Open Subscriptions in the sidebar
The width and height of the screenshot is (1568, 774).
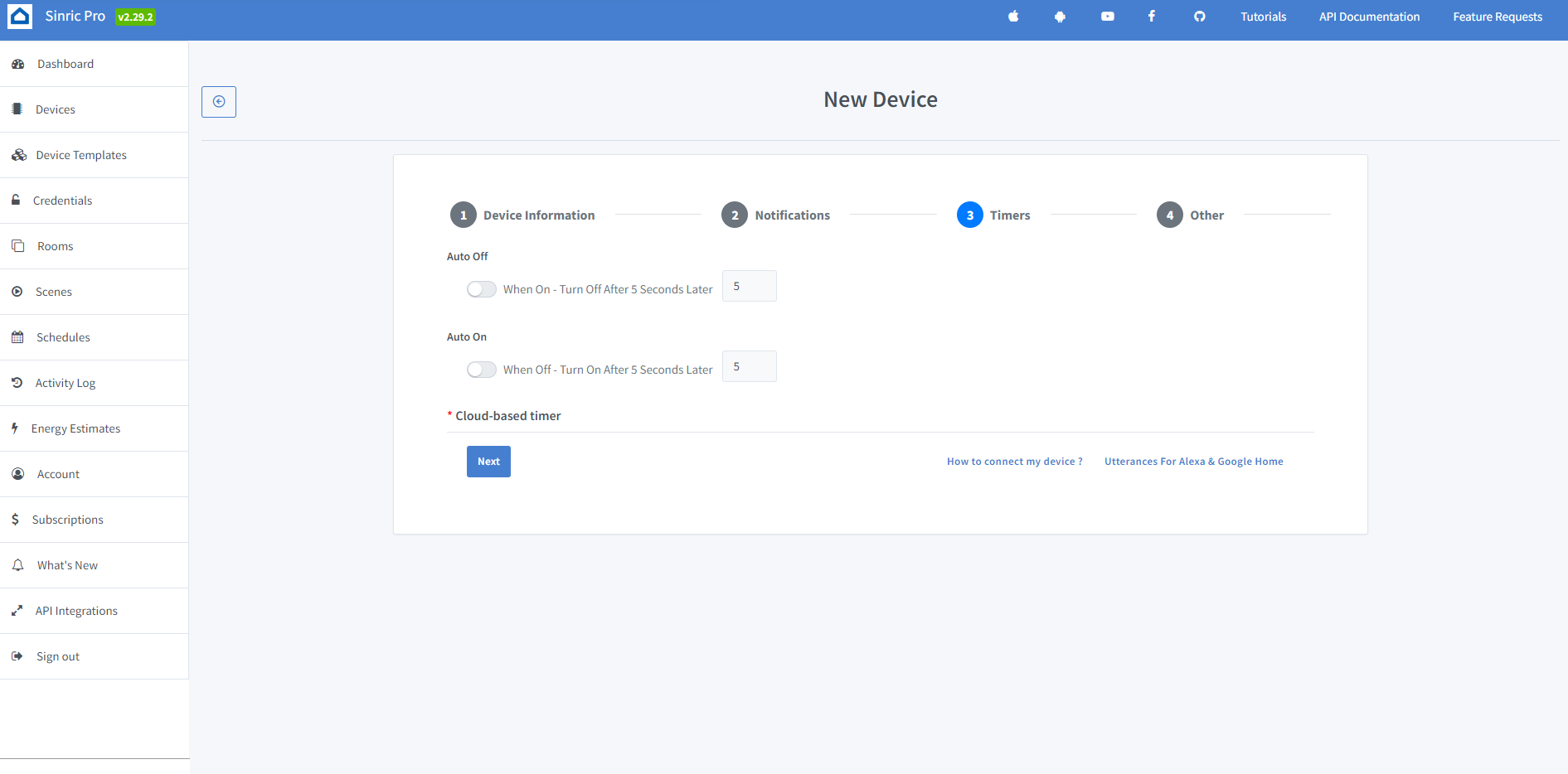pos(95,520)
